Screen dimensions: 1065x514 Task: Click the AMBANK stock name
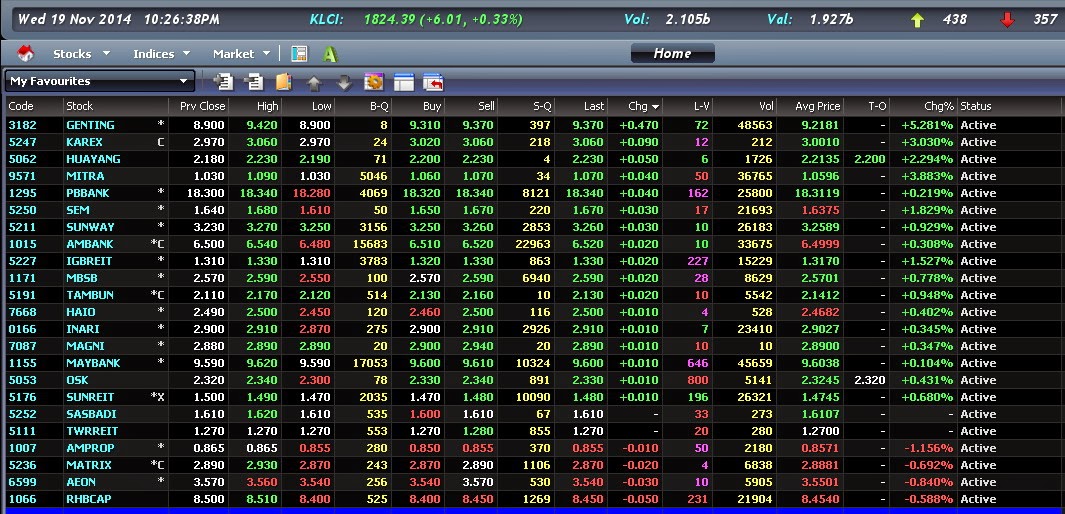[90, 244]
